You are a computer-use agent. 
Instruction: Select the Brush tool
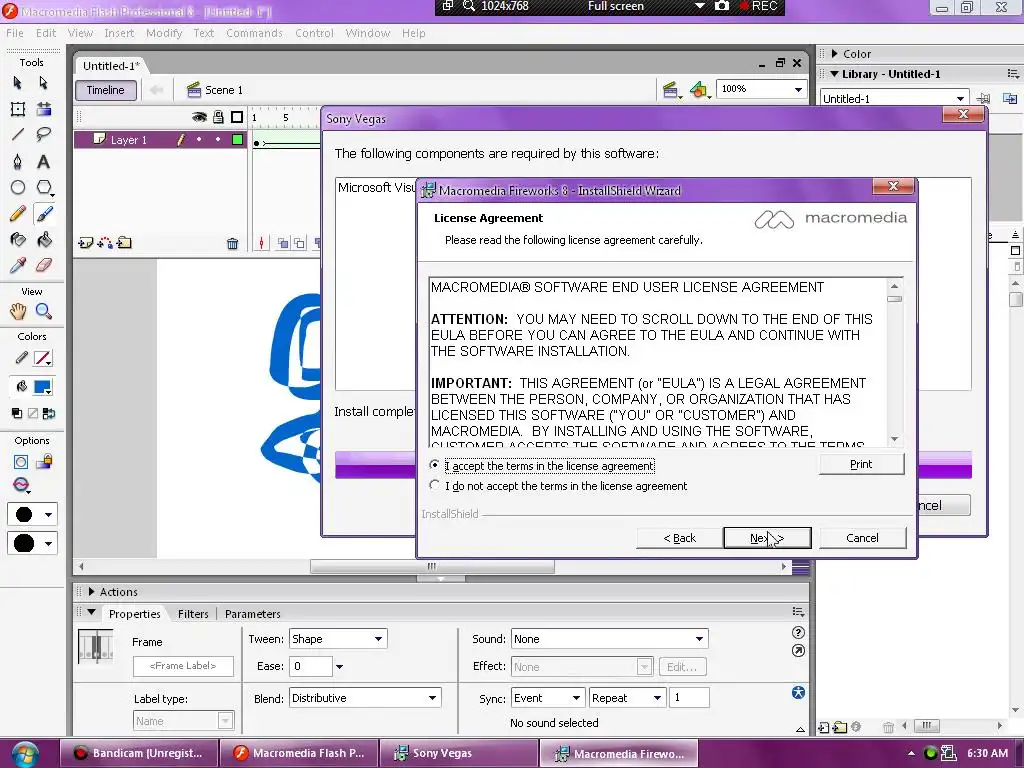(44, 214)
